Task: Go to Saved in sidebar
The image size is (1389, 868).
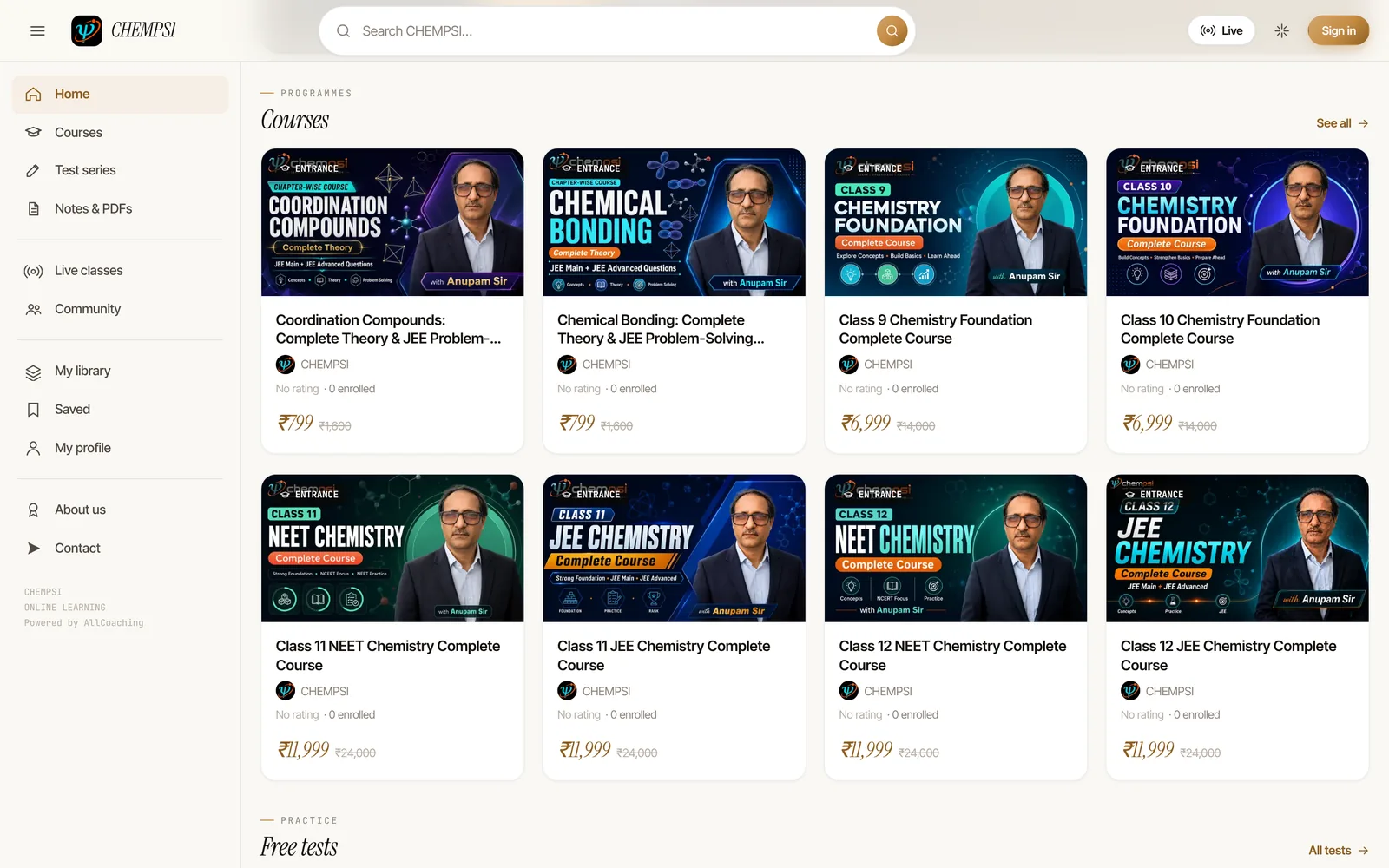Action: click(x=121, y=410)
